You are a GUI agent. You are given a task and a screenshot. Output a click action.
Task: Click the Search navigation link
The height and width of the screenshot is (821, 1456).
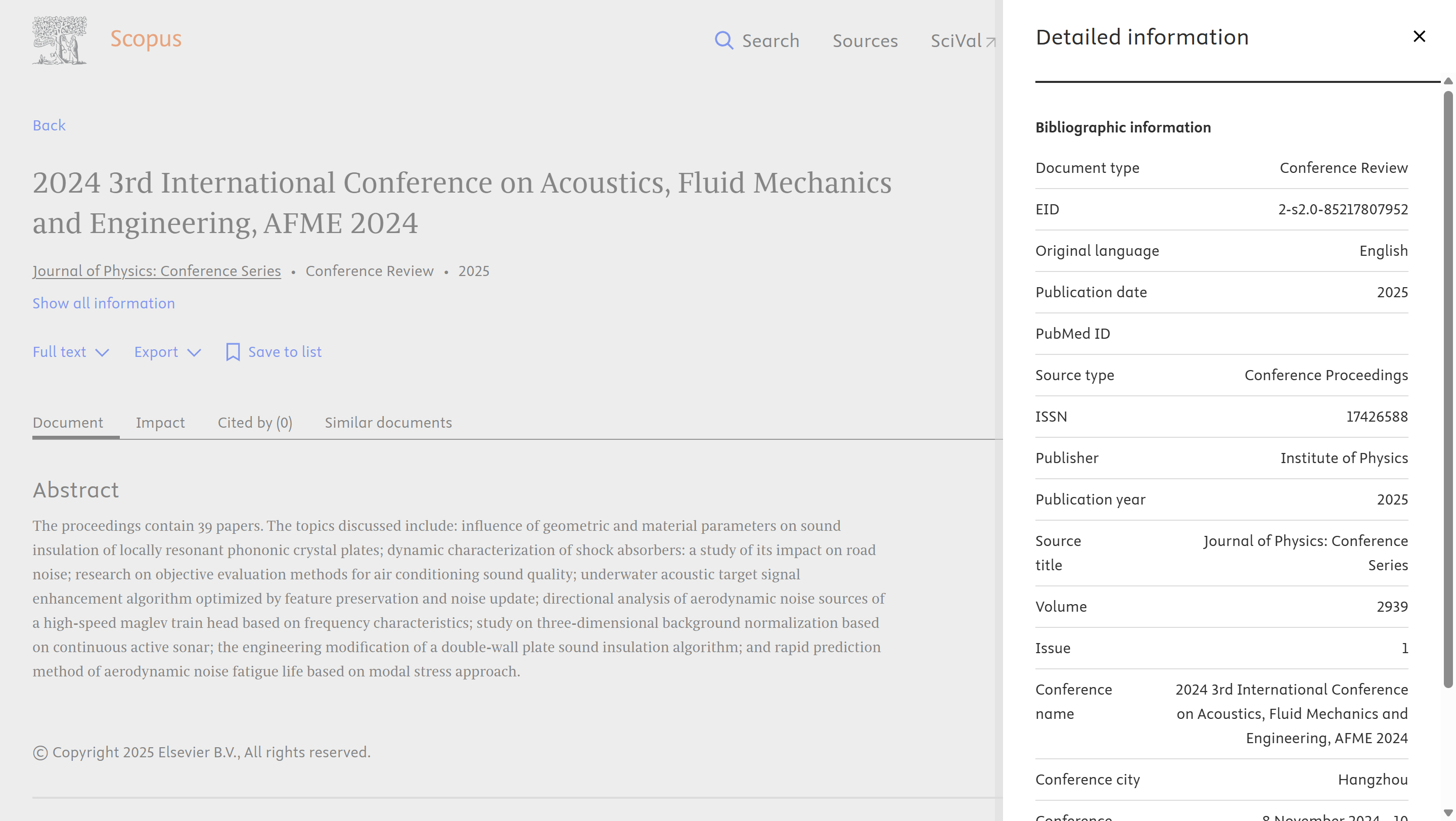[770, 40]
